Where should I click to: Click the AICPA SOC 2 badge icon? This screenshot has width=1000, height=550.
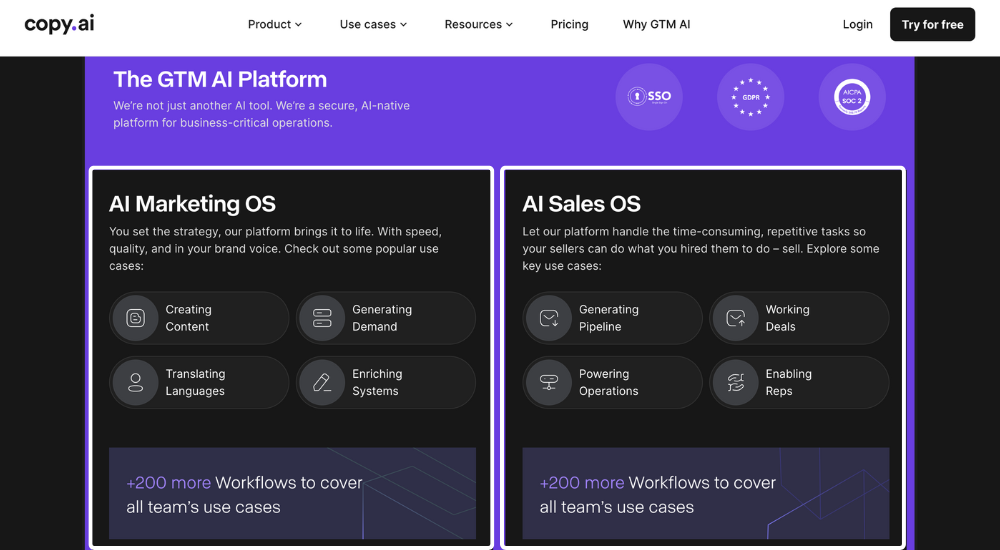point(852,97)
